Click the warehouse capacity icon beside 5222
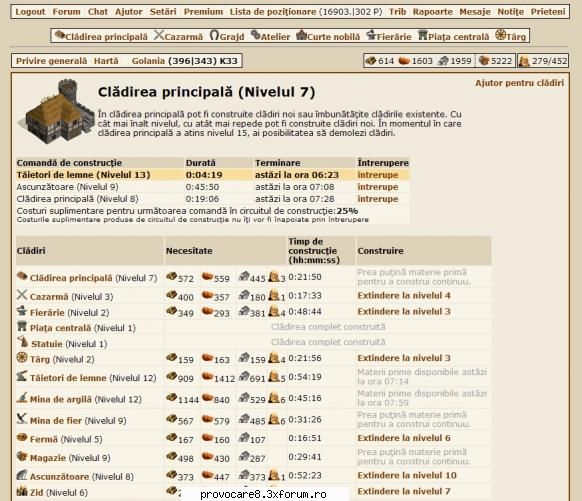 (x=484, y=61)
